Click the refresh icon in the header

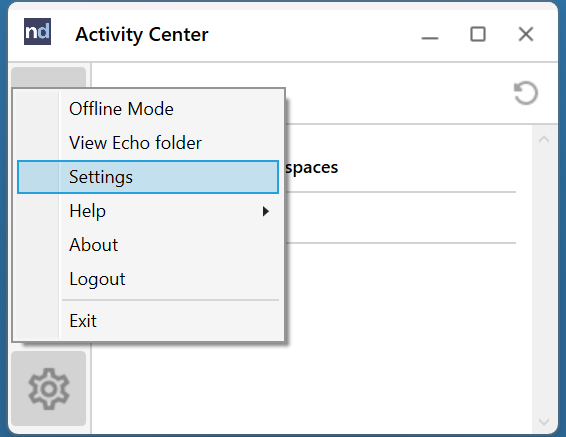(x=526, y=93)
